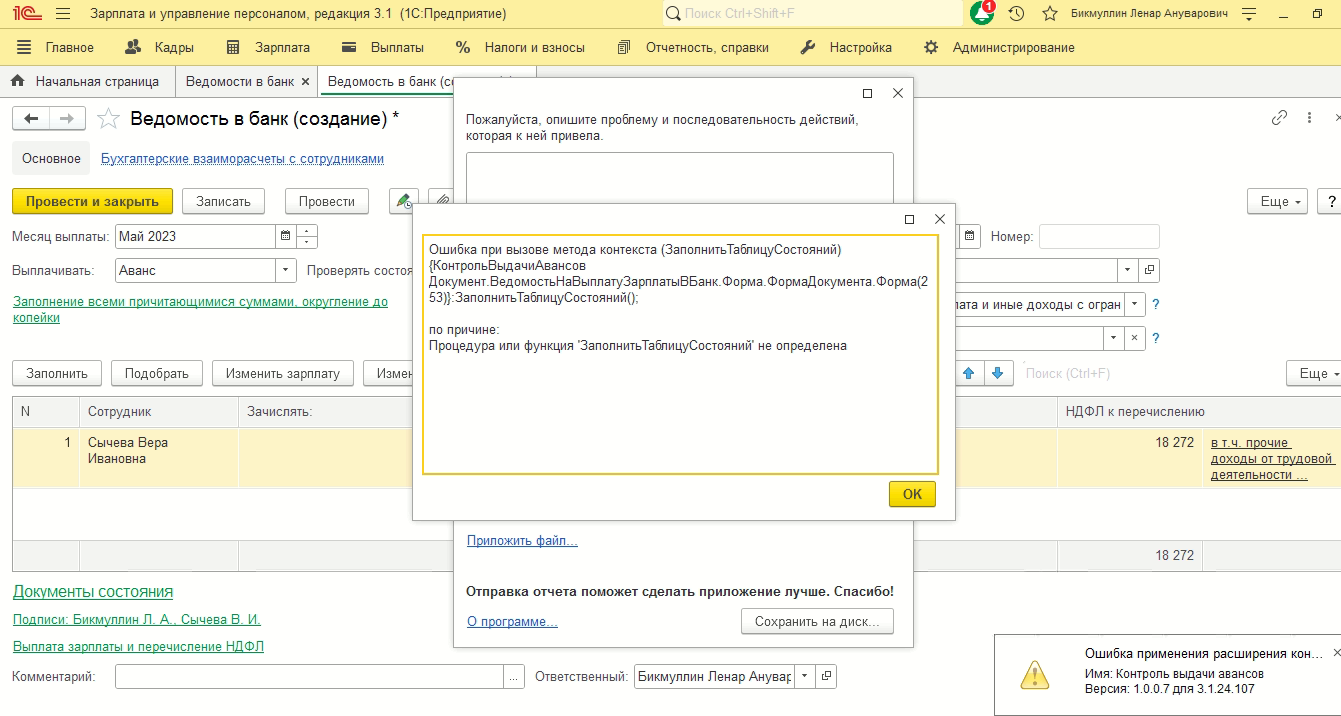Expand dropdown of the field with open-form icon

(x=1128, y=271)
